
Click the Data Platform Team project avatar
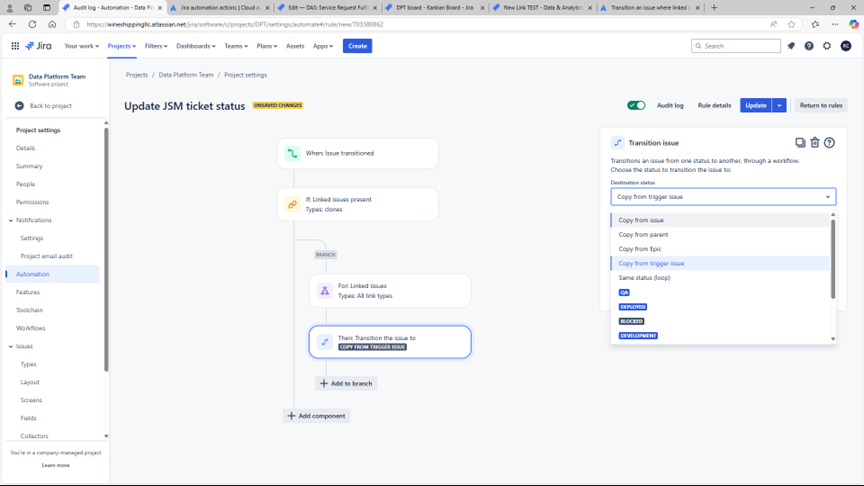pos(18,80)
